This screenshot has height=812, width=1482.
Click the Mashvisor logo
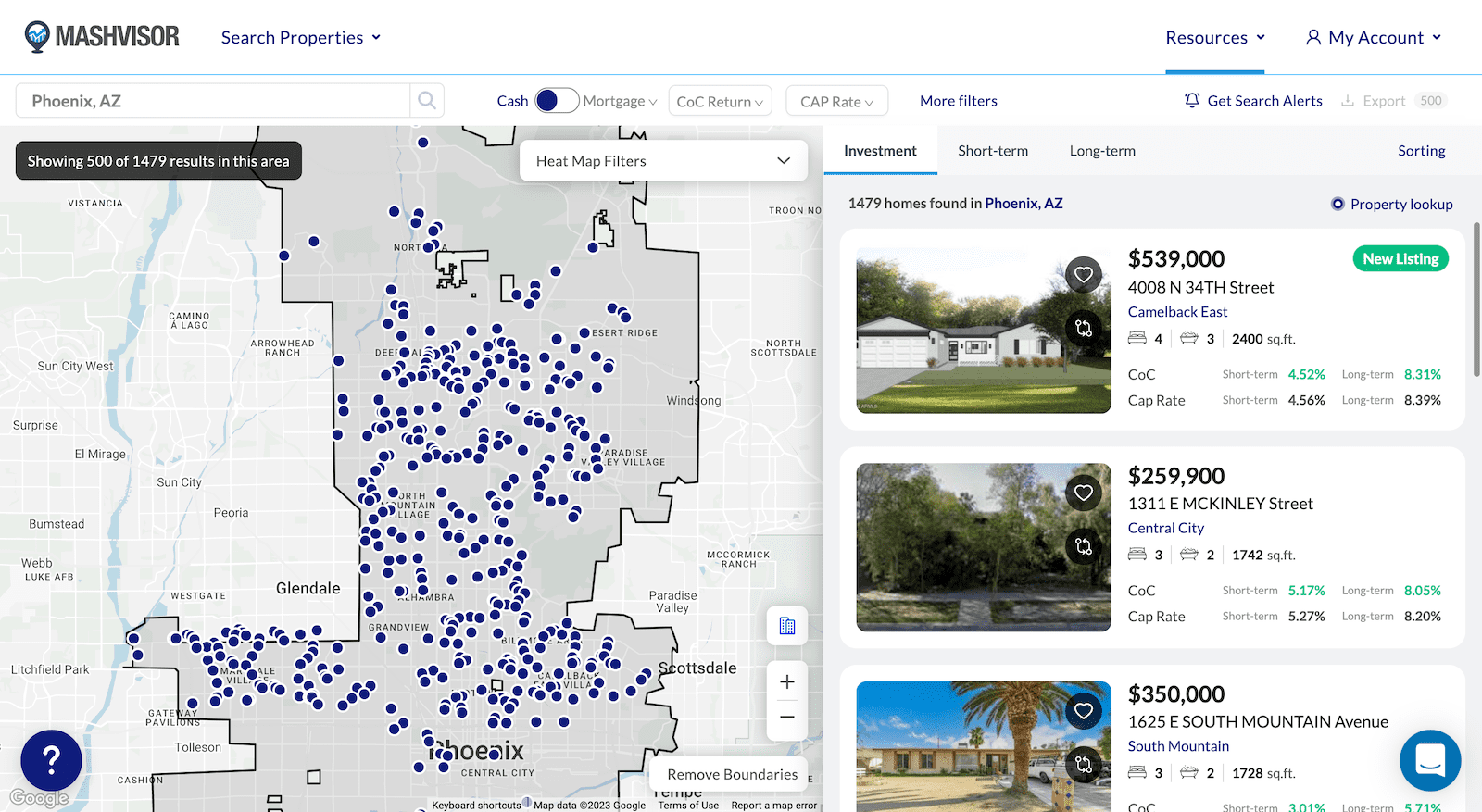(x=102, y=37)
